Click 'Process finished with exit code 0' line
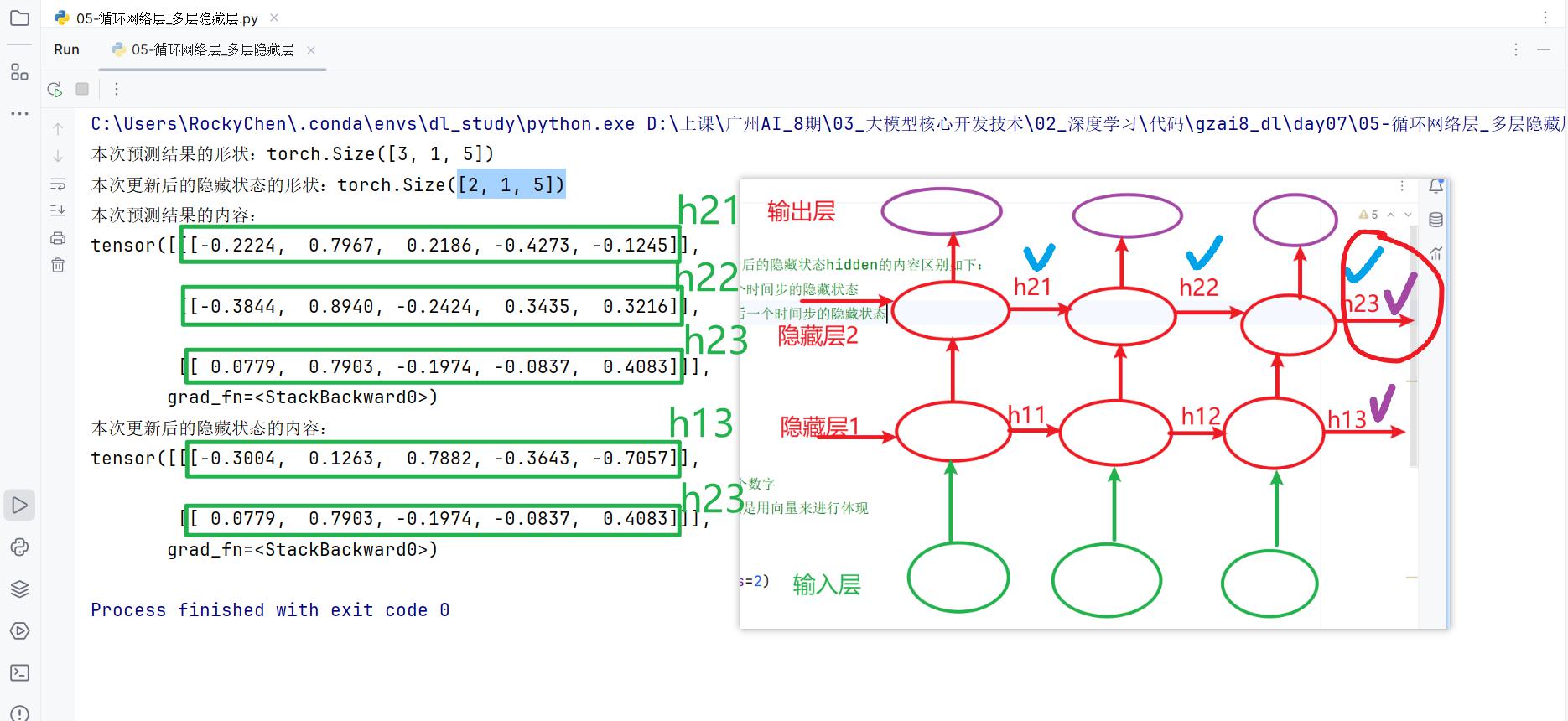 point(270,610)
